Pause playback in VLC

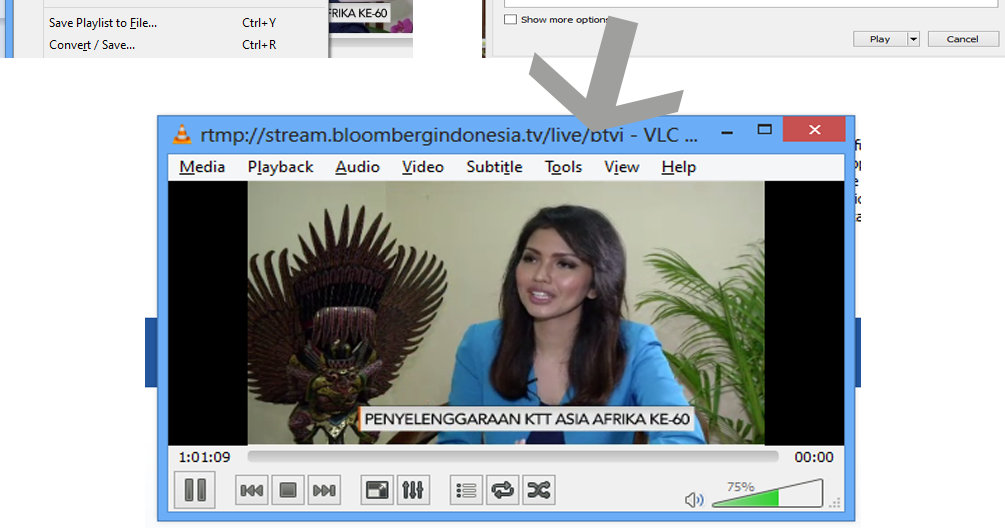pos(195,490)
